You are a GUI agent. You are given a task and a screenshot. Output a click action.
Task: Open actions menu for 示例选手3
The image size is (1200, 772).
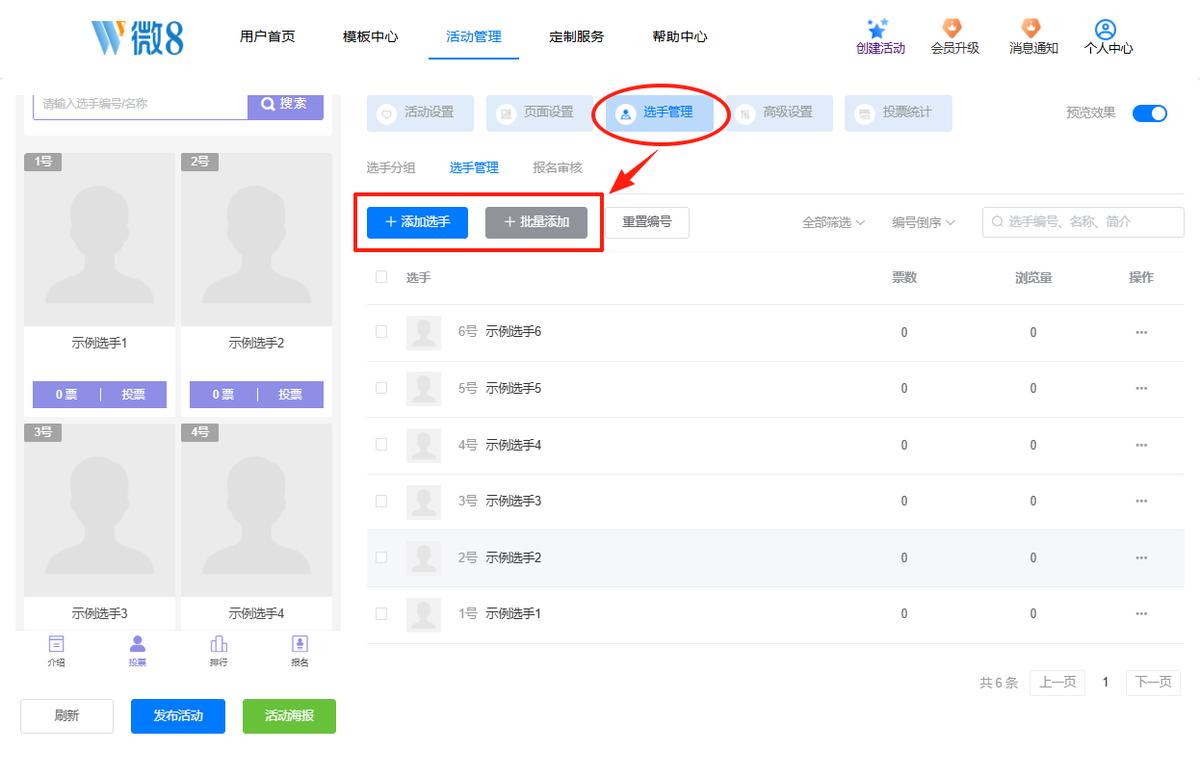pos(1141,501)
